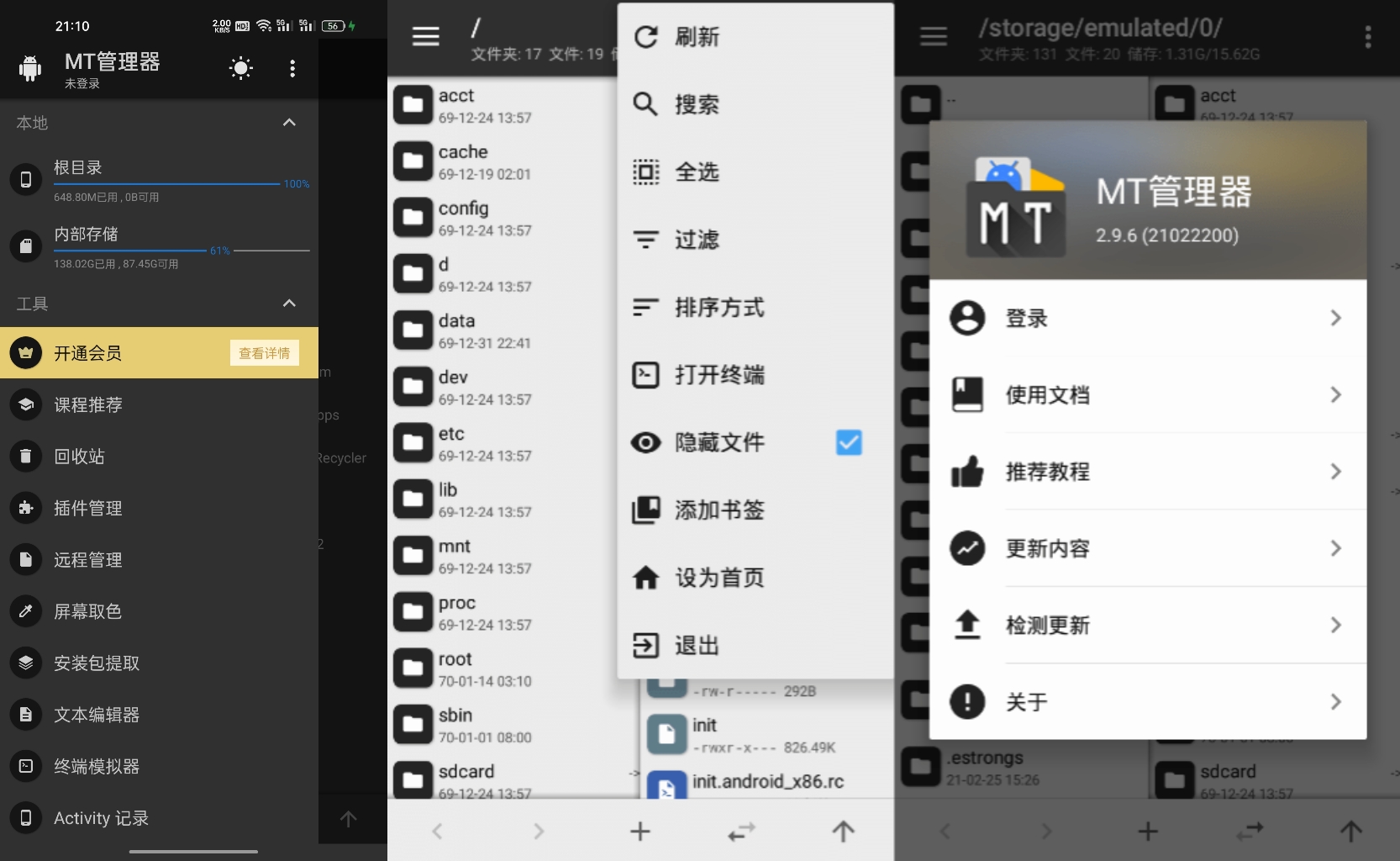
Task: Choose 设为首页 home menu item
Action: pos(755,578)
